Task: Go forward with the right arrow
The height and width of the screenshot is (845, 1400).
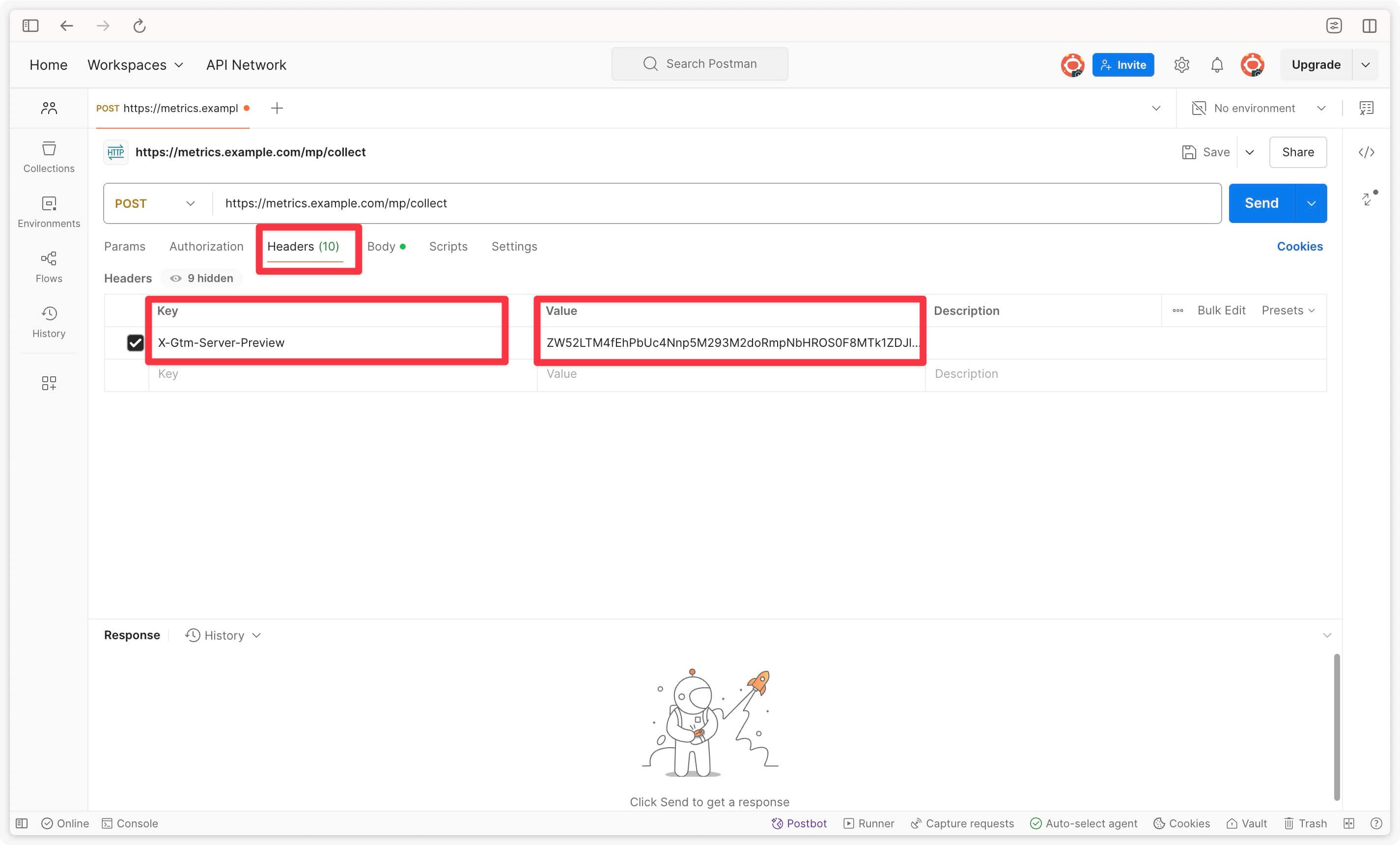Action: coord(103,26)
